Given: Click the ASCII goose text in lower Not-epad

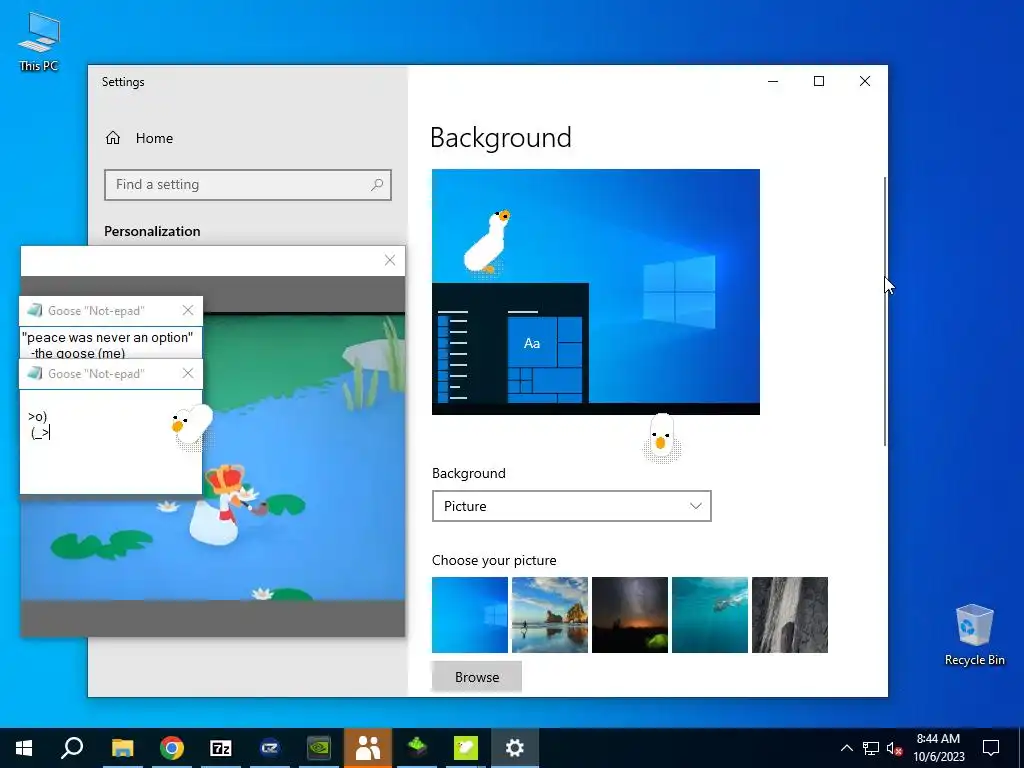Looking at the screenshot, I should tap(39, 424).
